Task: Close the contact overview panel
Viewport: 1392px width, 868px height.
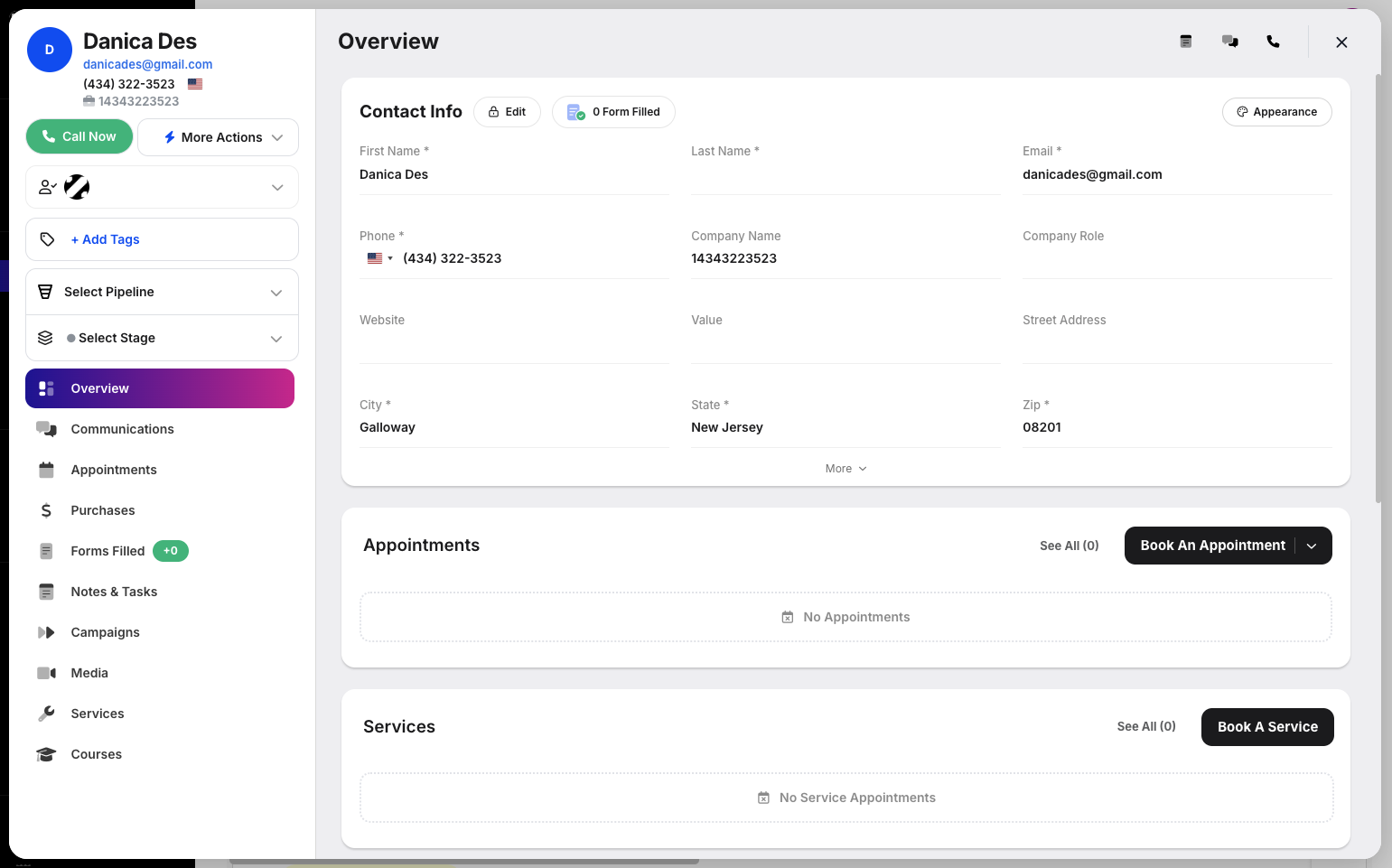Action: tap(1341, 42)
